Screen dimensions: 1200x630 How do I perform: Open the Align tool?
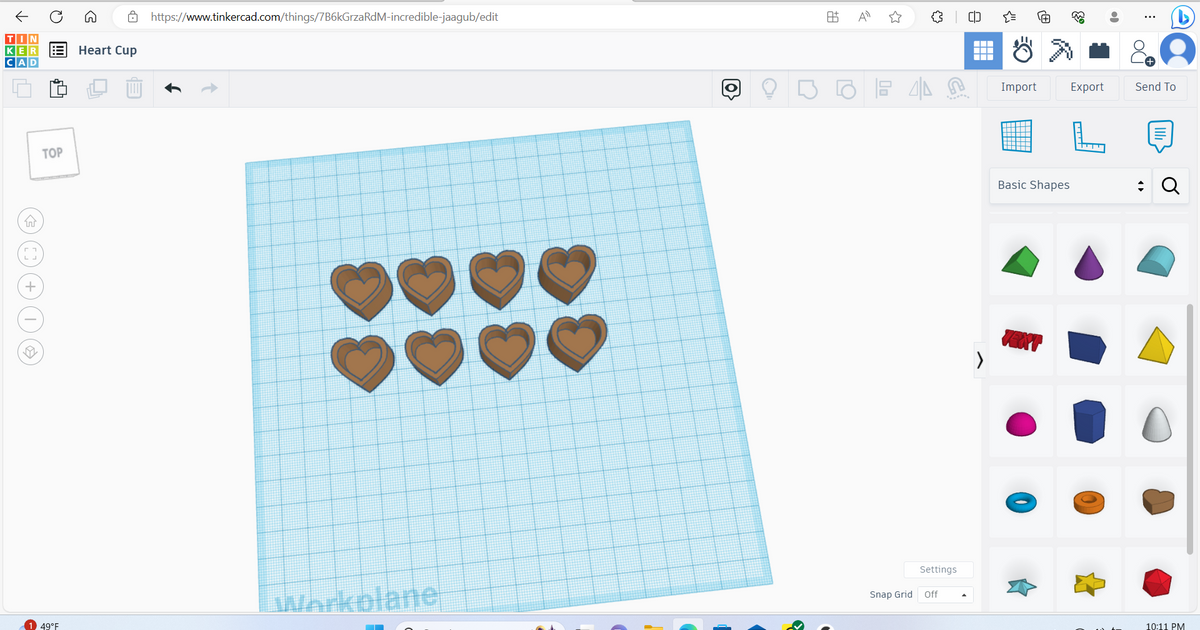[x=883, y=88]
